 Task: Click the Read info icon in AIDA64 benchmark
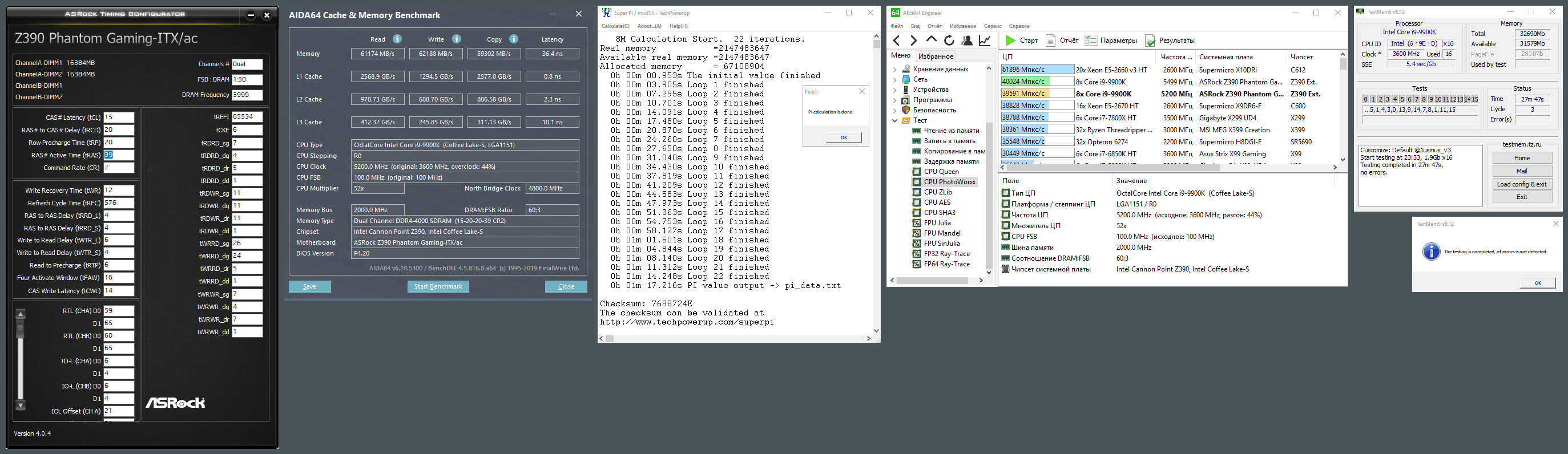coord(397,39)
